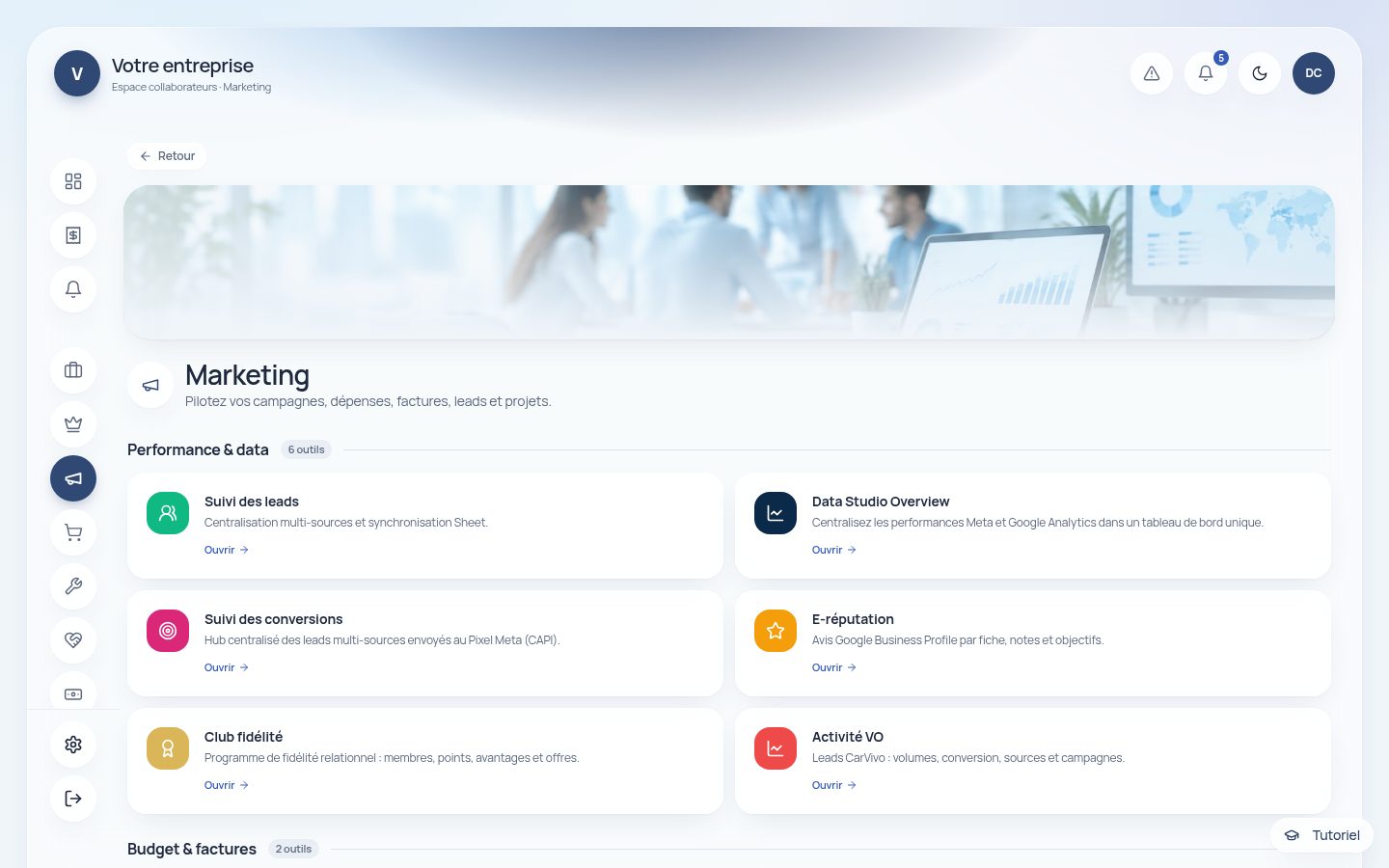
Task: Open the Tutoriel button
Action: (1321, 835)
